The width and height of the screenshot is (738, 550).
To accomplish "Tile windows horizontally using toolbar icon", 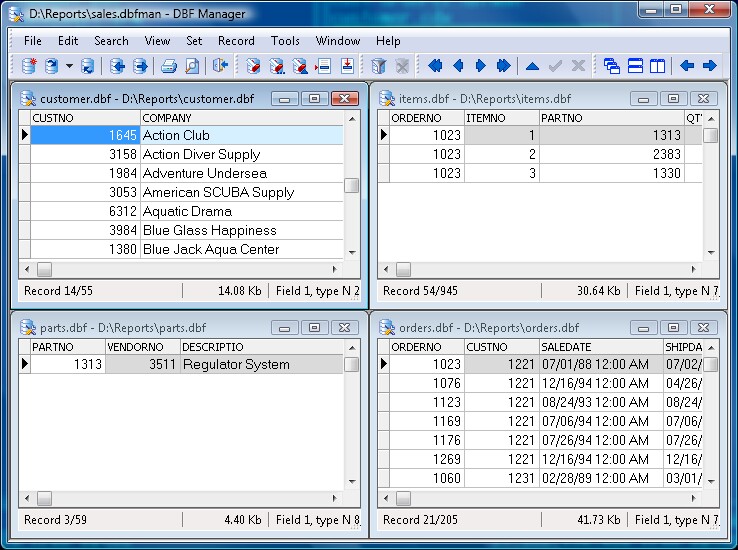I will coord(634,66).
